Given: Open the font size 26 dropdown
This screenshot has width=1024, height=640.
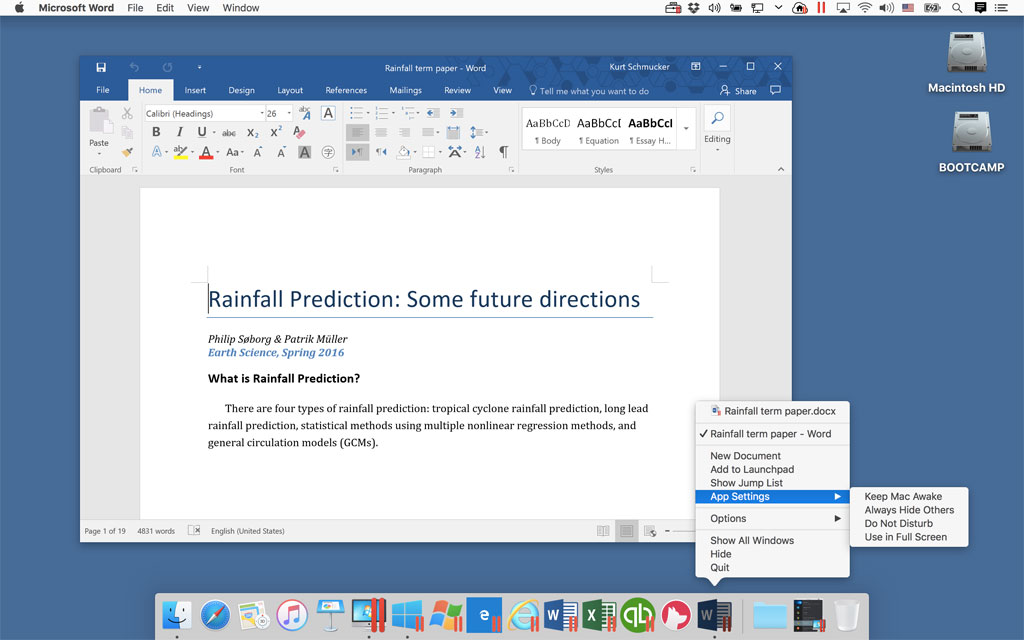Looking at the screenshot, I should [x=289, y=113].
